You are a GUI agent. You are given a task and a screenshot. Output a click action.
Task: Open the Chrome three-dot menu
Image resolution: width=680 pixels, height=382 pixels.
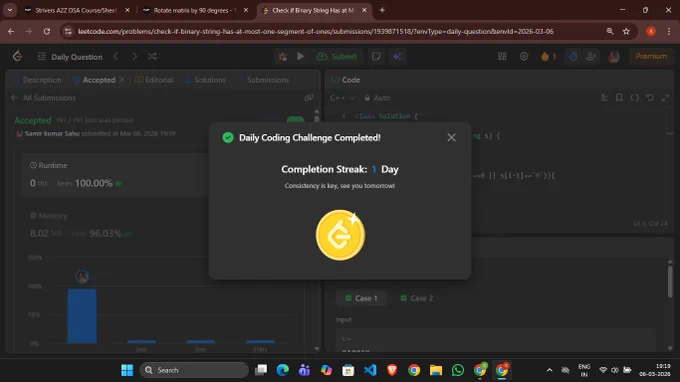coord(668,32)
